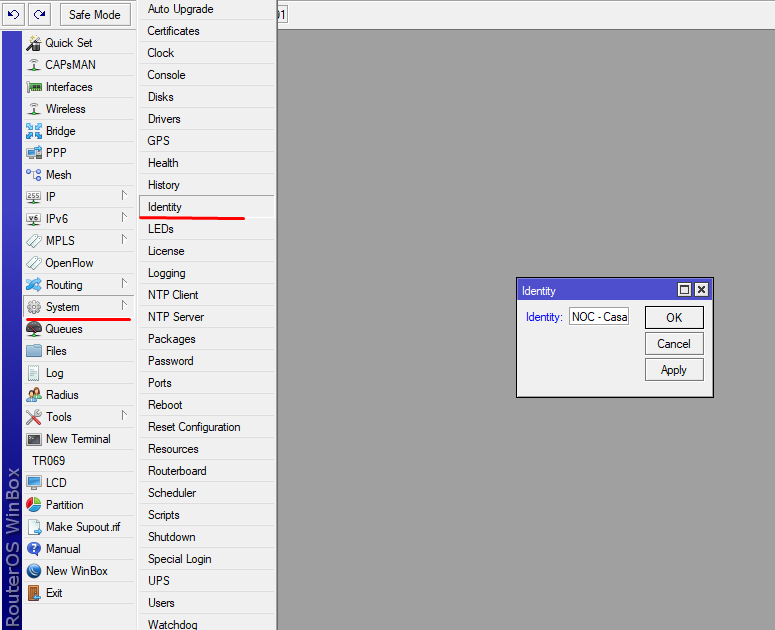Click the System gear icon
This screenshot has height=630, width=775.
coord(34,307)
